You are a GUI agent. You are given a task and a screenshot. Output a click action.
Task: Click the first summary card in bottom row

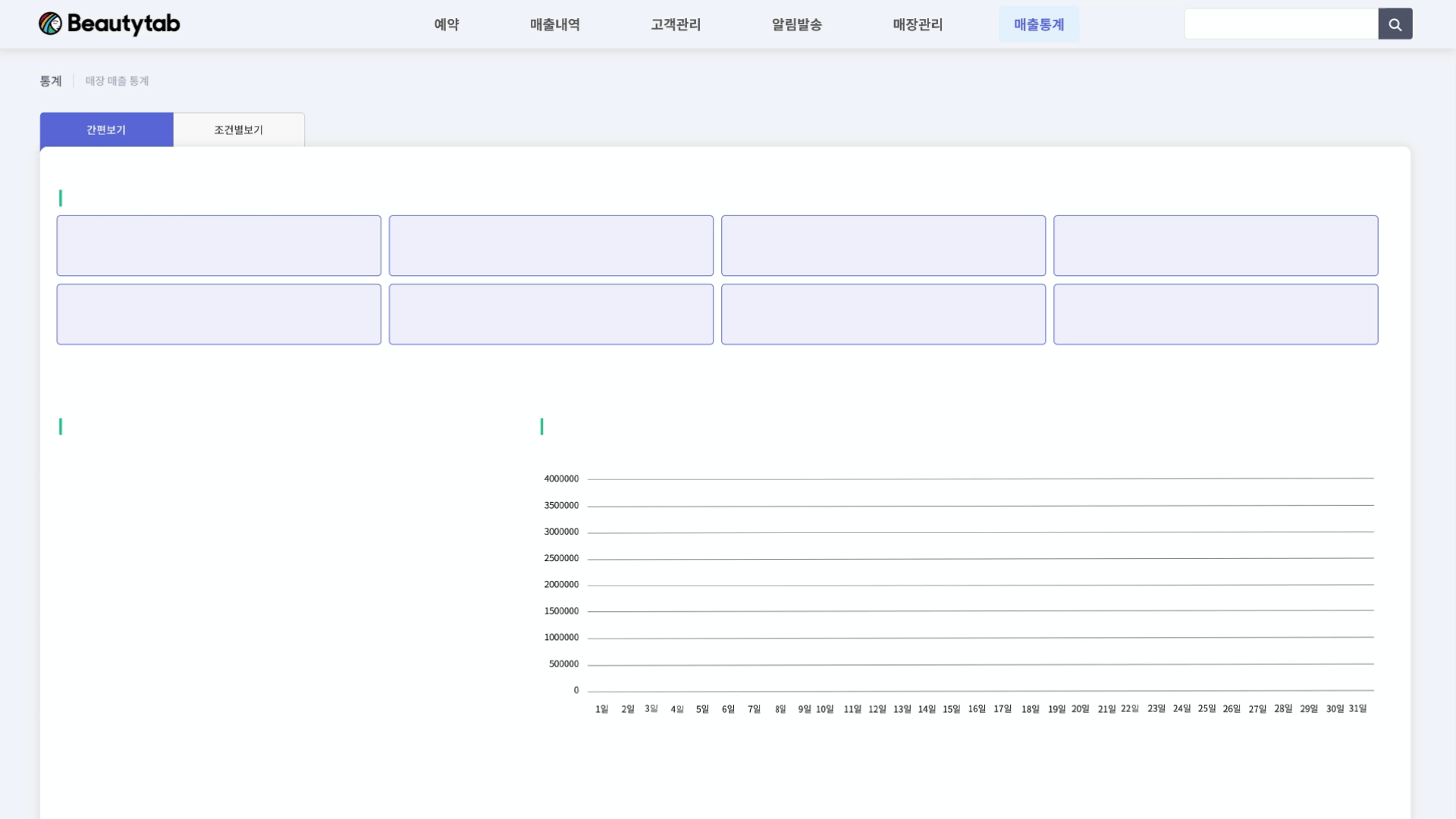[218, 314]
